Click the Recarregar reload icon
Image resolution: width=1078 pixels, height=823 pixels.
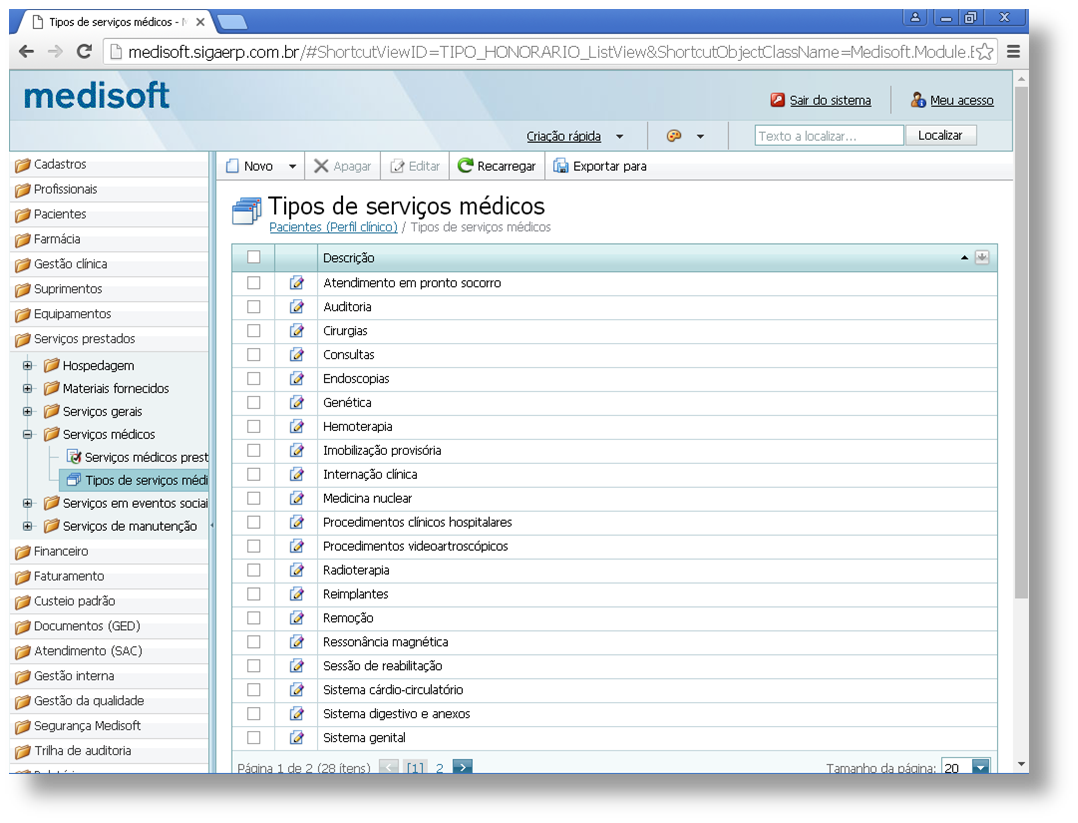coord(465,166)
